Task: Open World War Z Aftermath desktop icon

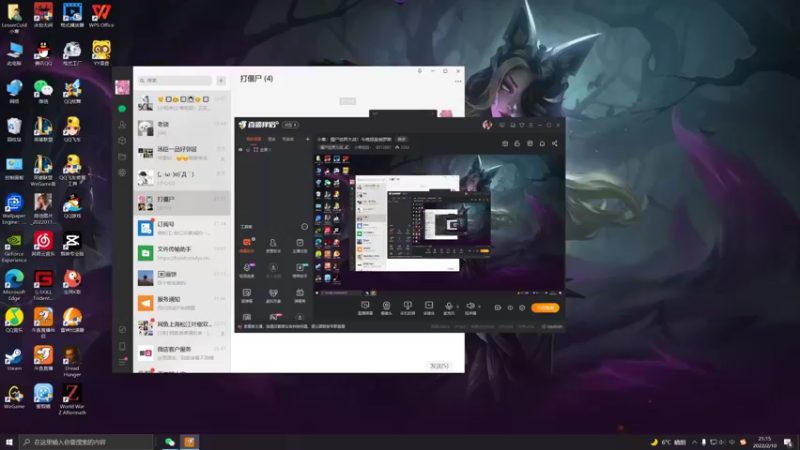Action: [x=72, y=399]
